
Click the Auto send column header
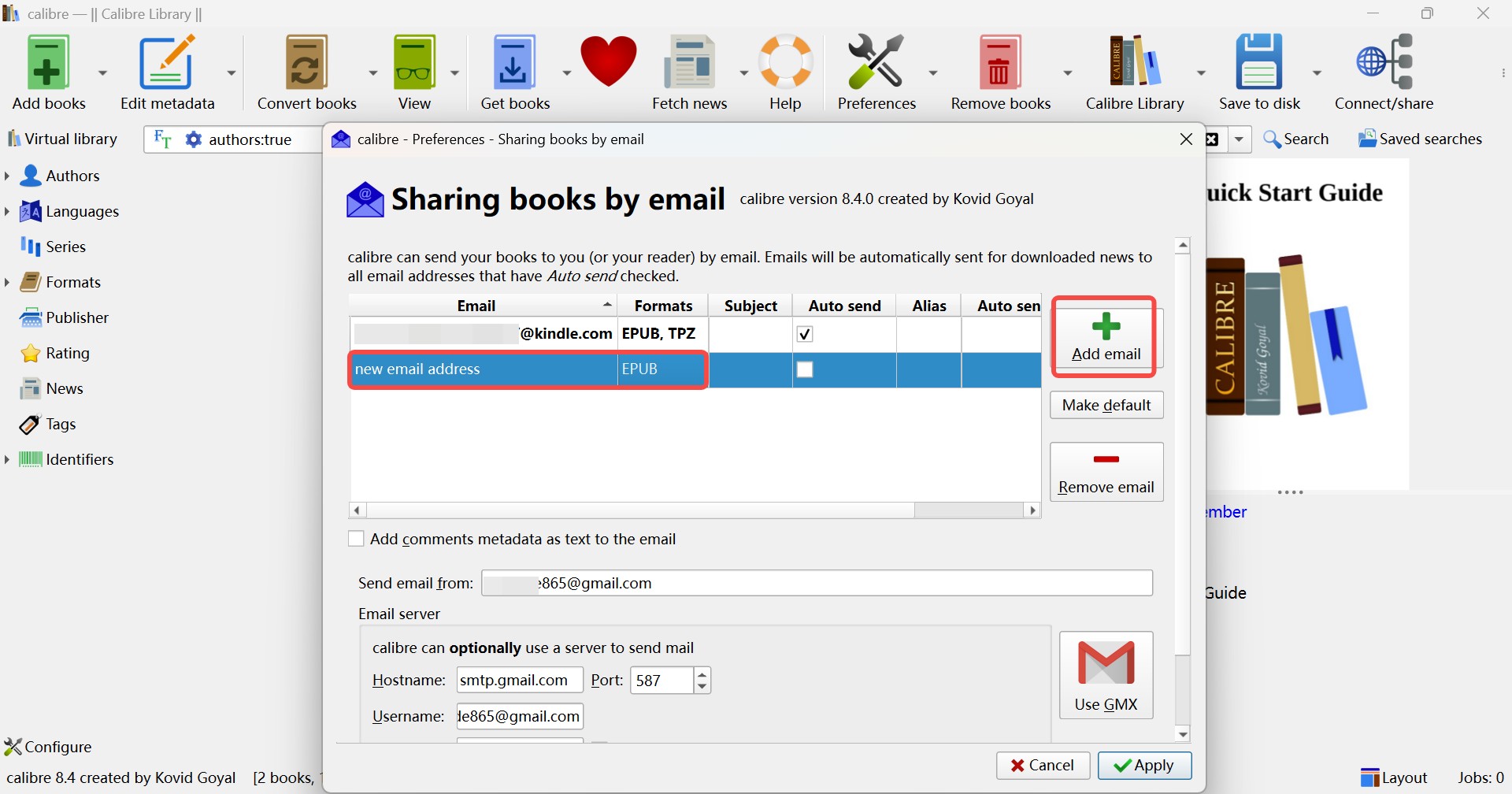tap(845, 306)
